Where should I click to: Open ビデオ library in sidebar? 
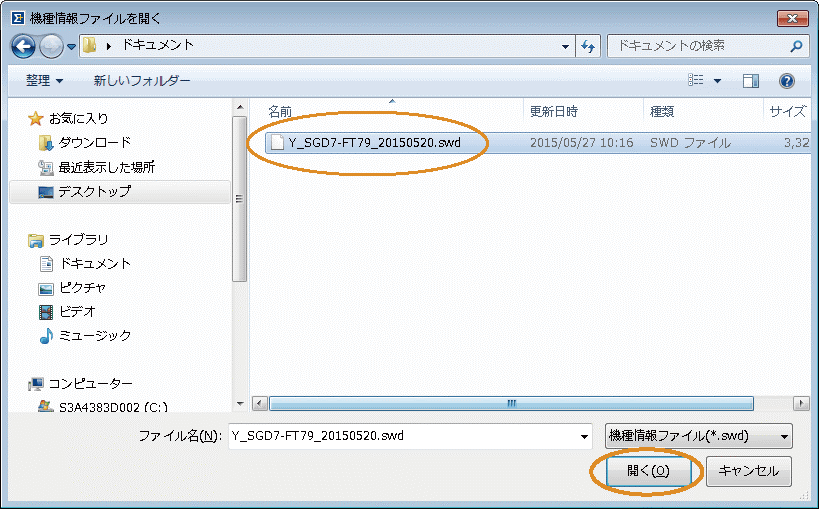coord(67,311)
